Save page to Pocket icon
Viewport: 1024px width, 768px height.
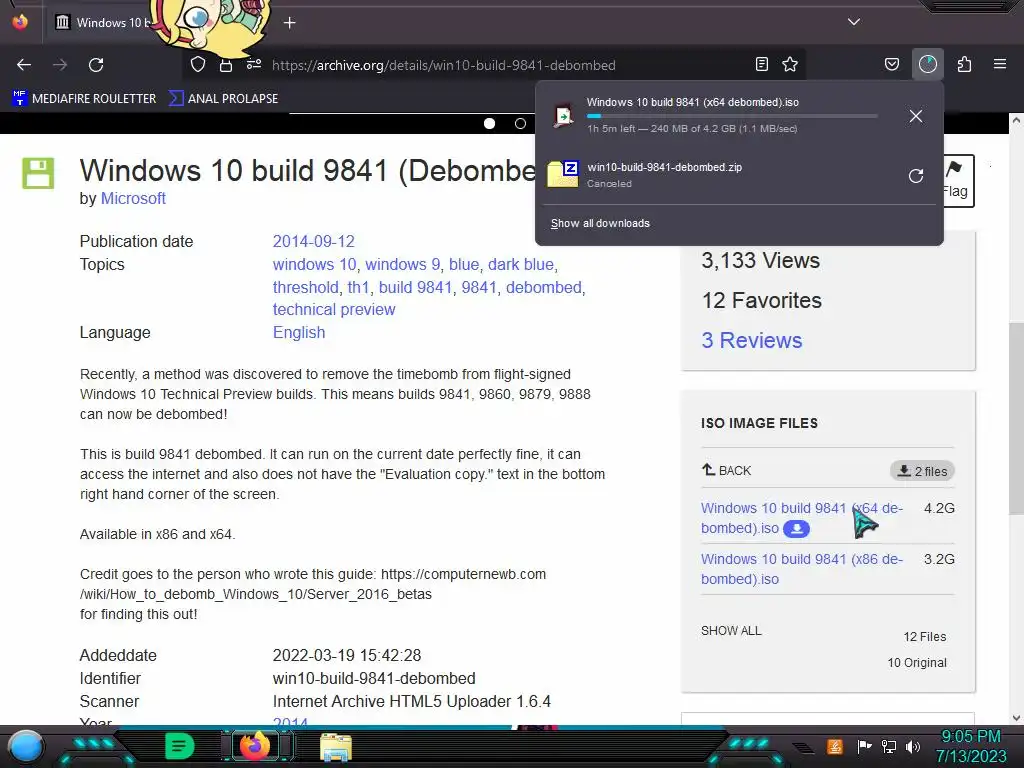(891, 64)
